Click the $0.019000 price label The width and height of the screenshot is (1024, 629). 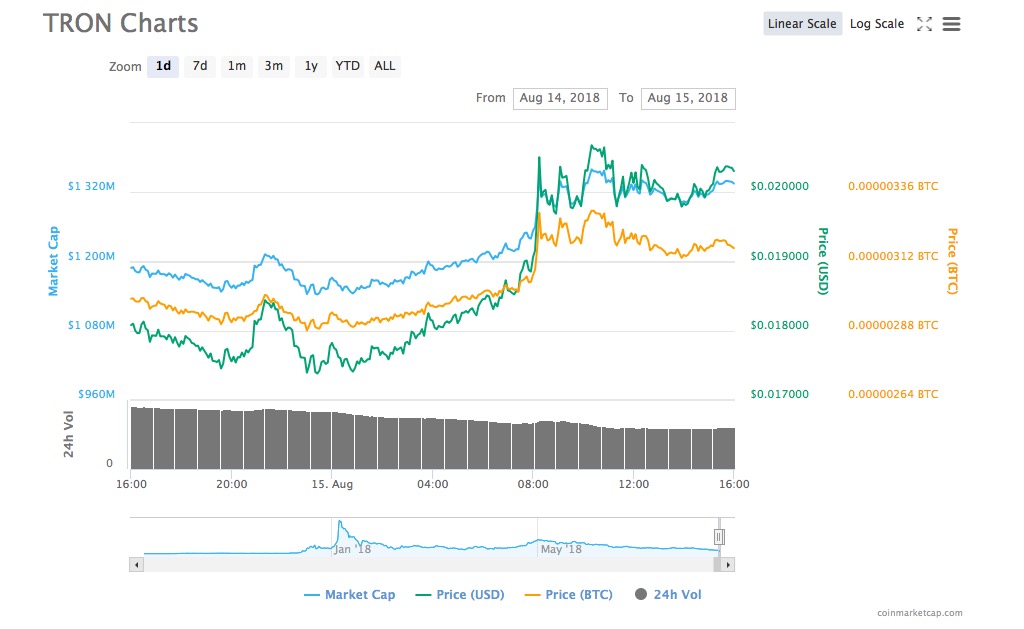780,256
